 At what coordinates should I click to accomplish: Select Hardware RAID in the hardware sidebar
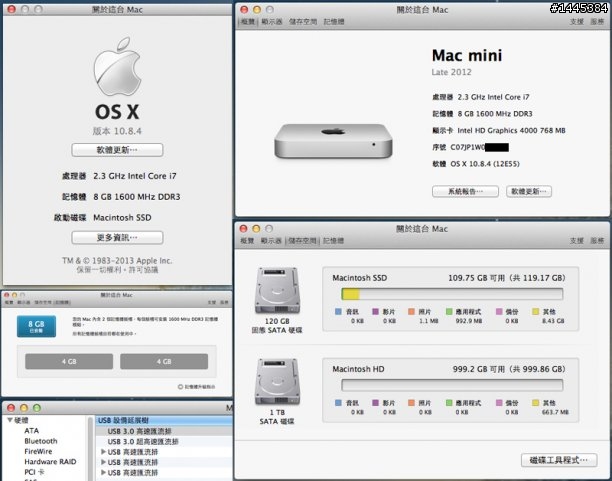50,461
